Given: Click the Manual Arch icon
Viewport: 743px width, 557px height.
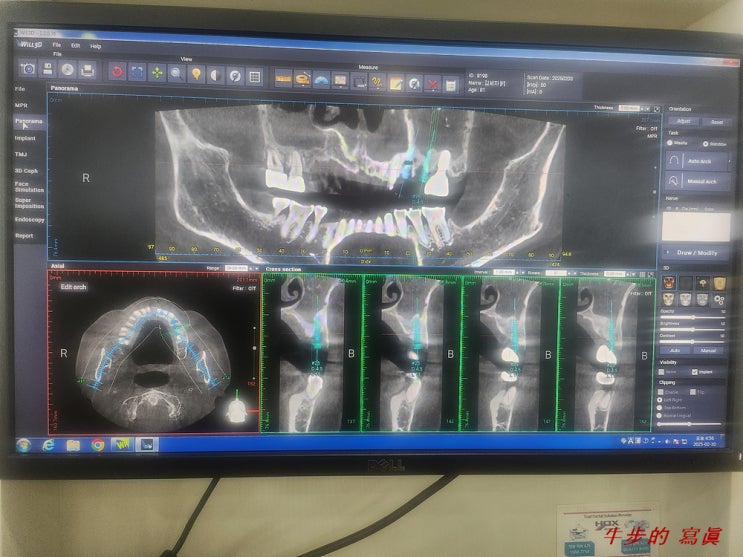Looking at the screenshot, I should (673, 181).
